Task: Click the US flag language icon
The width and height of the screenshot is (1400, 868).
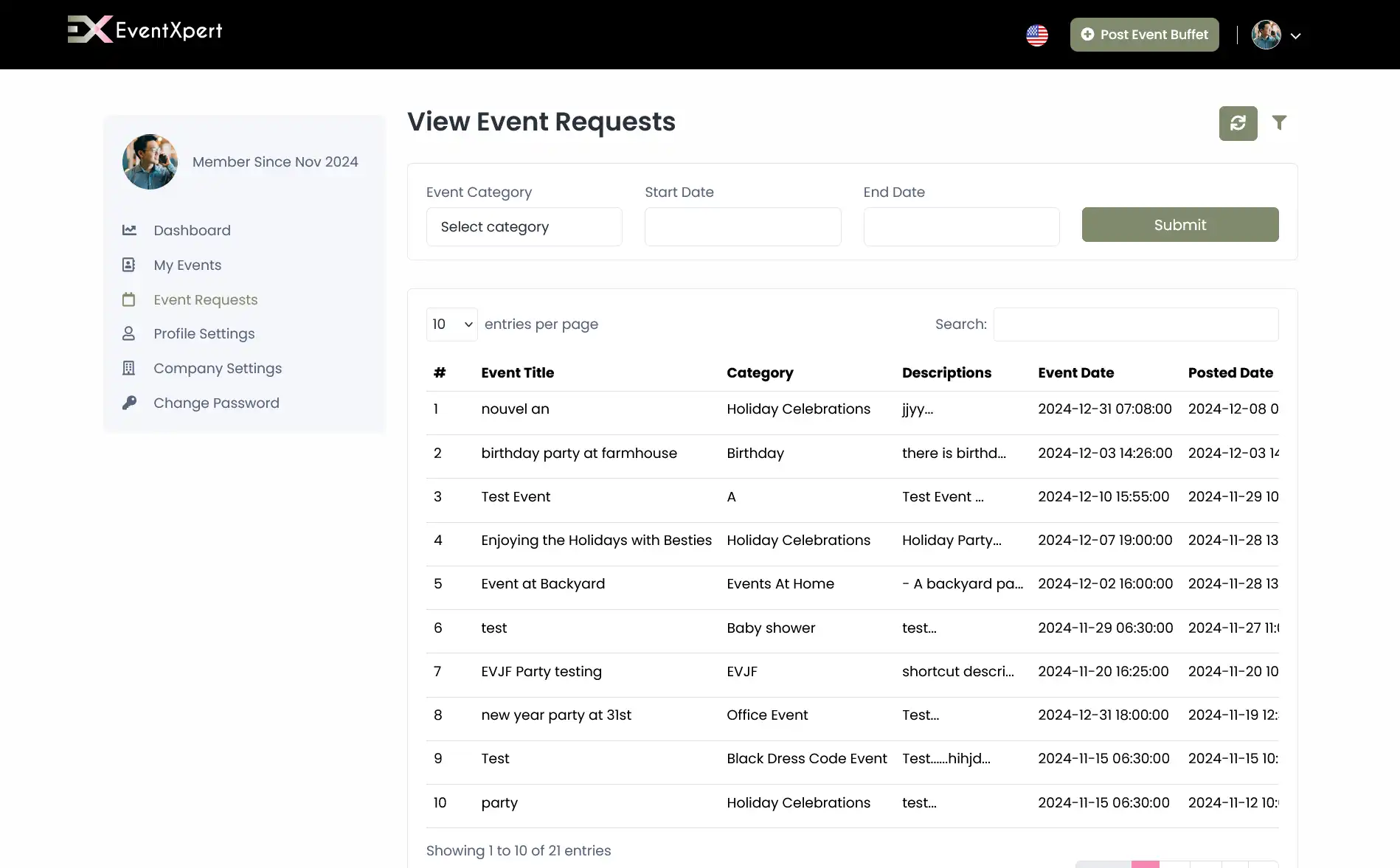Action: coord(1037,35)
